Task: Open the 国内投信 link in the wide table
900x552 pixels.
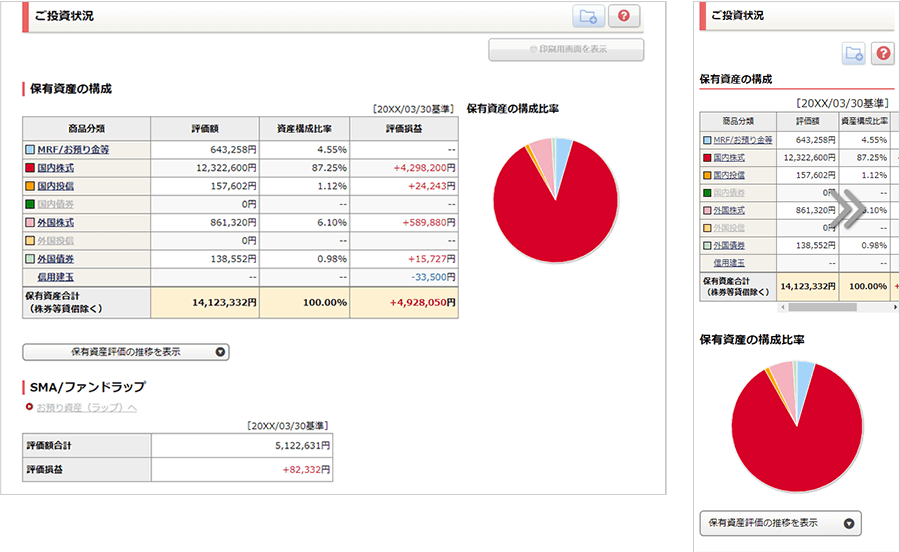Action: 56,186
